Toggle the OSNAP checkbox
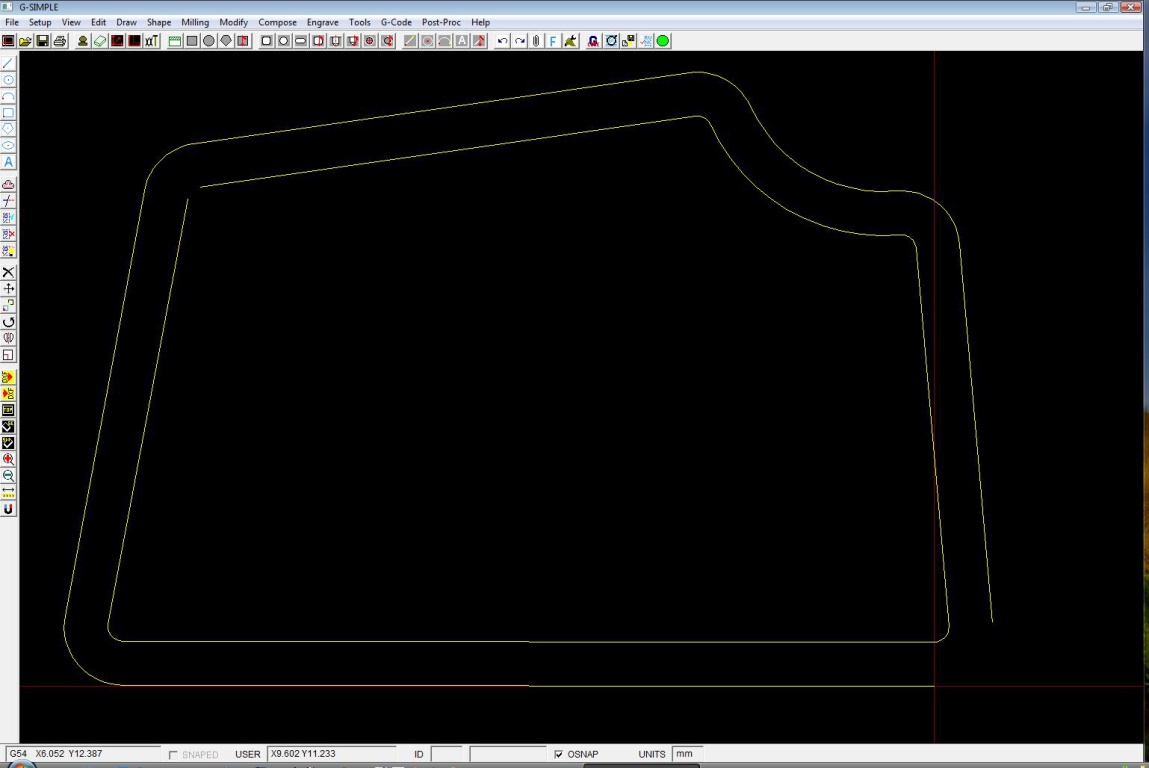The image size is (1149, 768). (558, 754)
